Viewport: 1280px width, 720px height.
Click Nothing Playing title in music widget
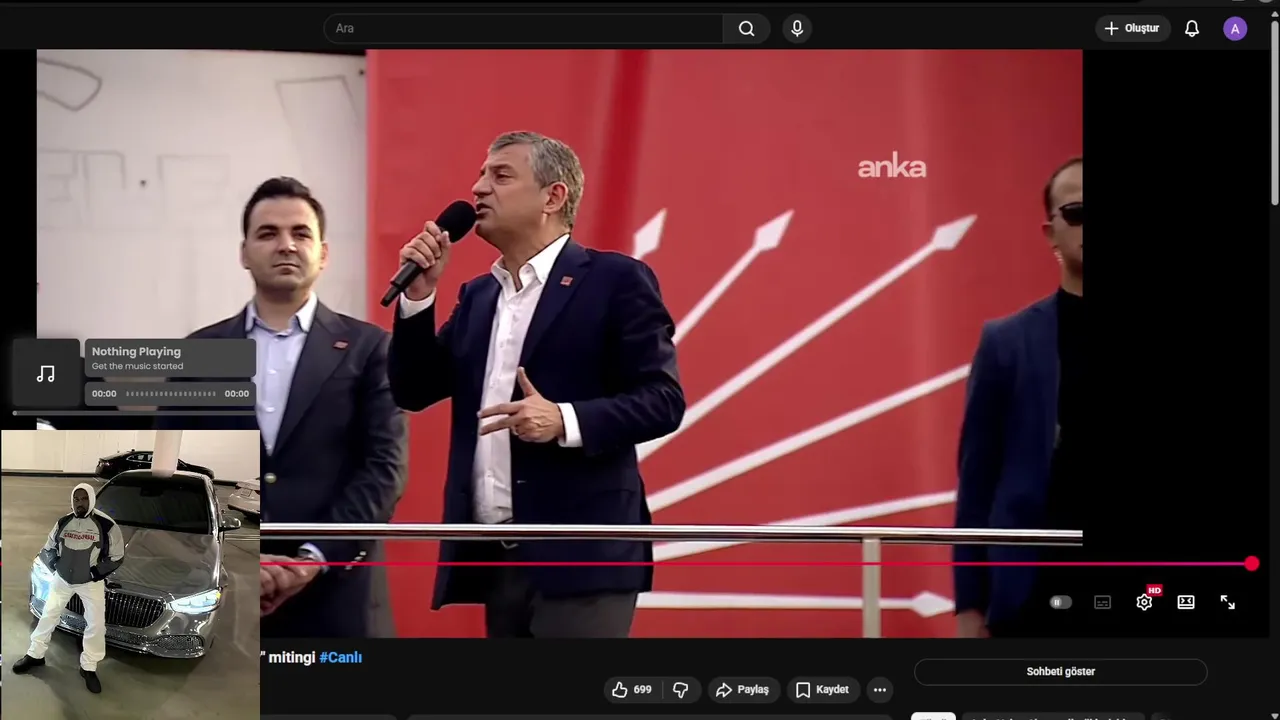coord(136,351)
